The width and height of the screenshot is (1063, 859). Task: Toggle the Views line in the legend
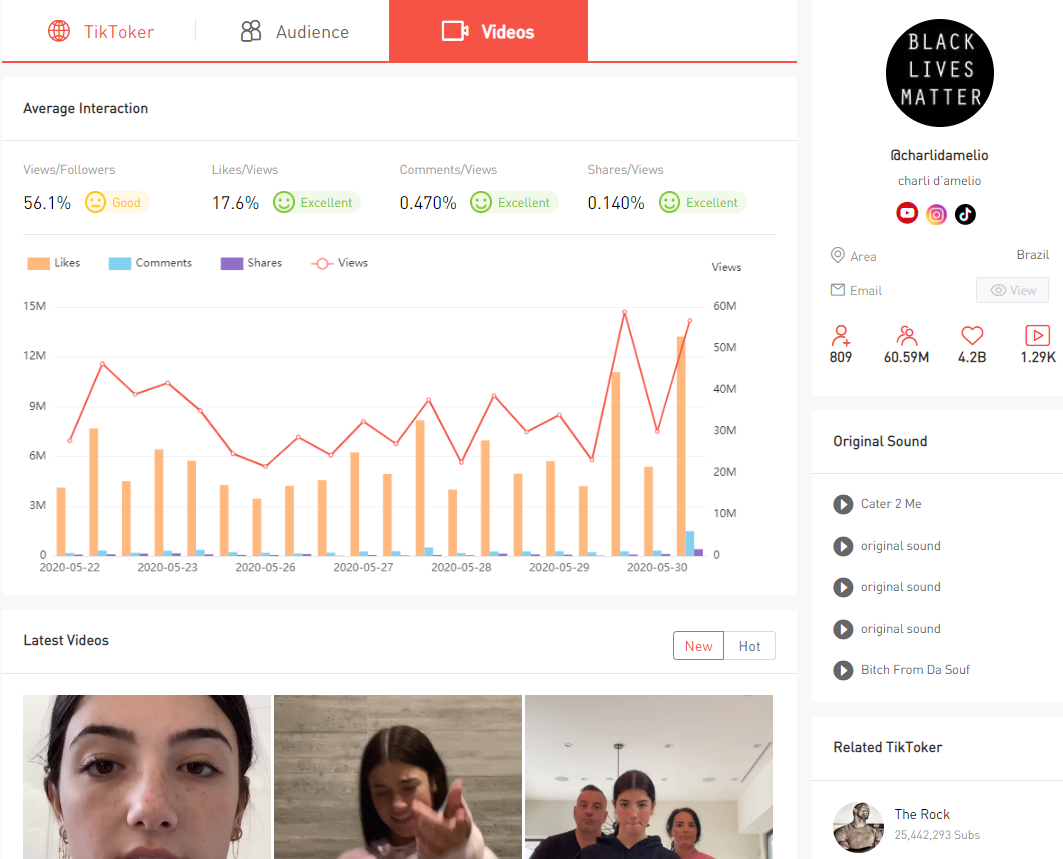click(340, 263)
